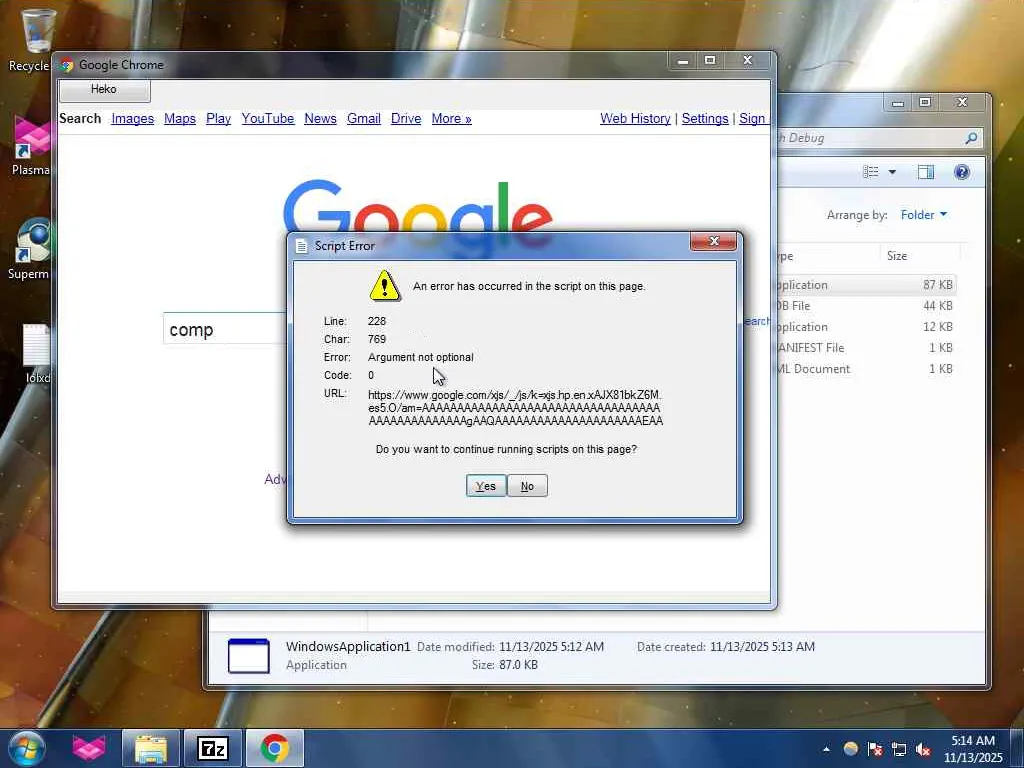
Task: Open the News link on Google
Action: tap(320, 119)
